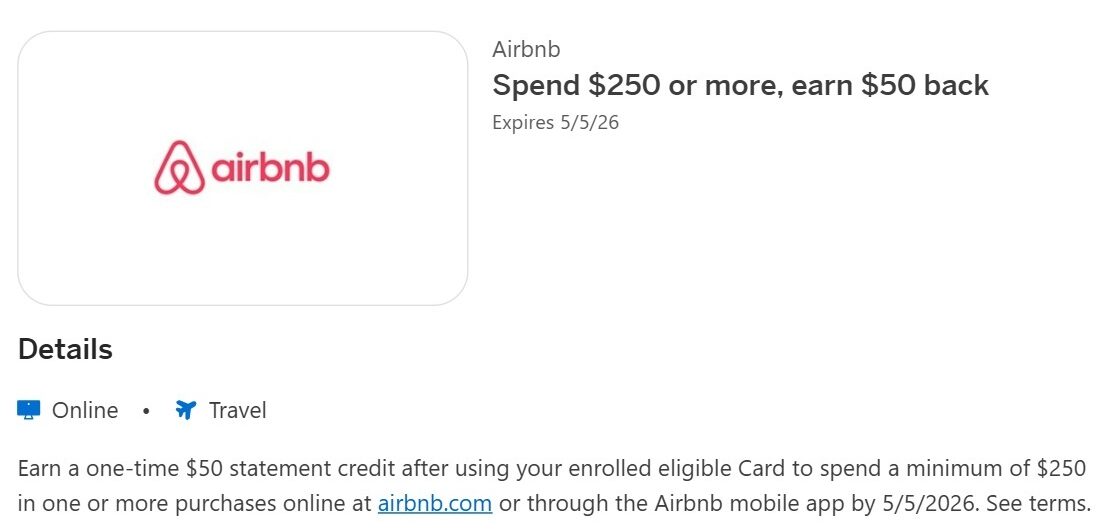This screenshot has height=532, width=1103.
Task: Click the bullet separator between Online and Travel
Action: coord(146,410)
